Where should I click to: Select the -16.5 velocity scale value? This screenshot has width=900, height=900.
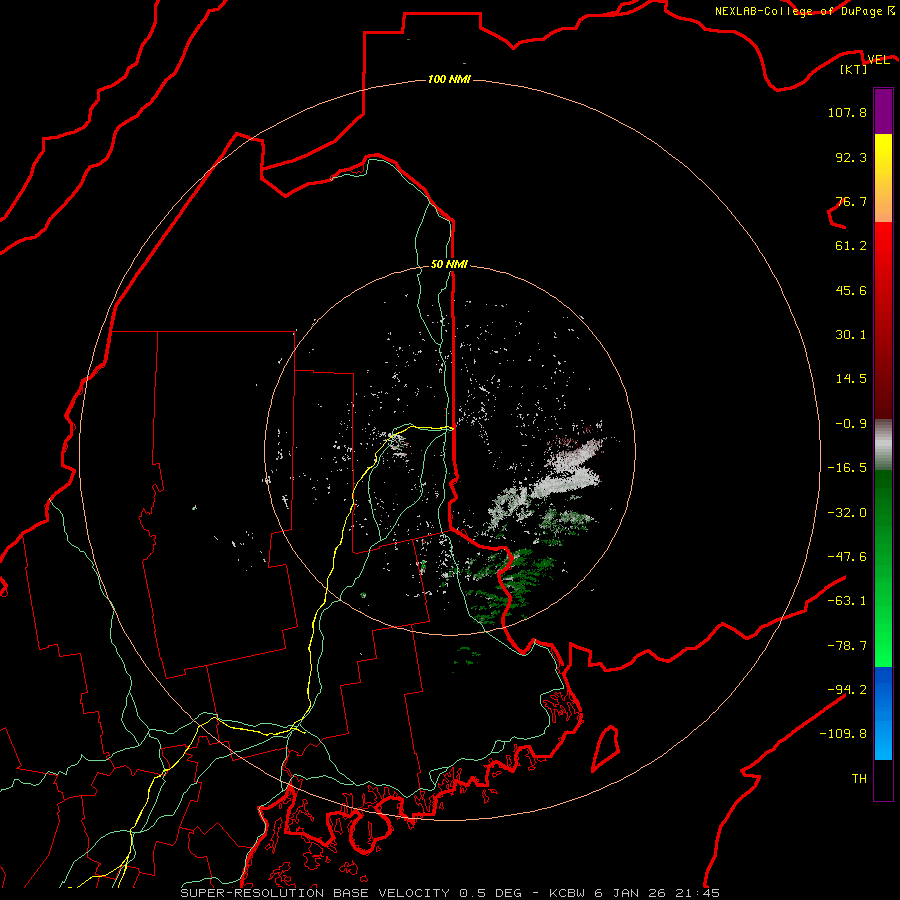(847, 468)
